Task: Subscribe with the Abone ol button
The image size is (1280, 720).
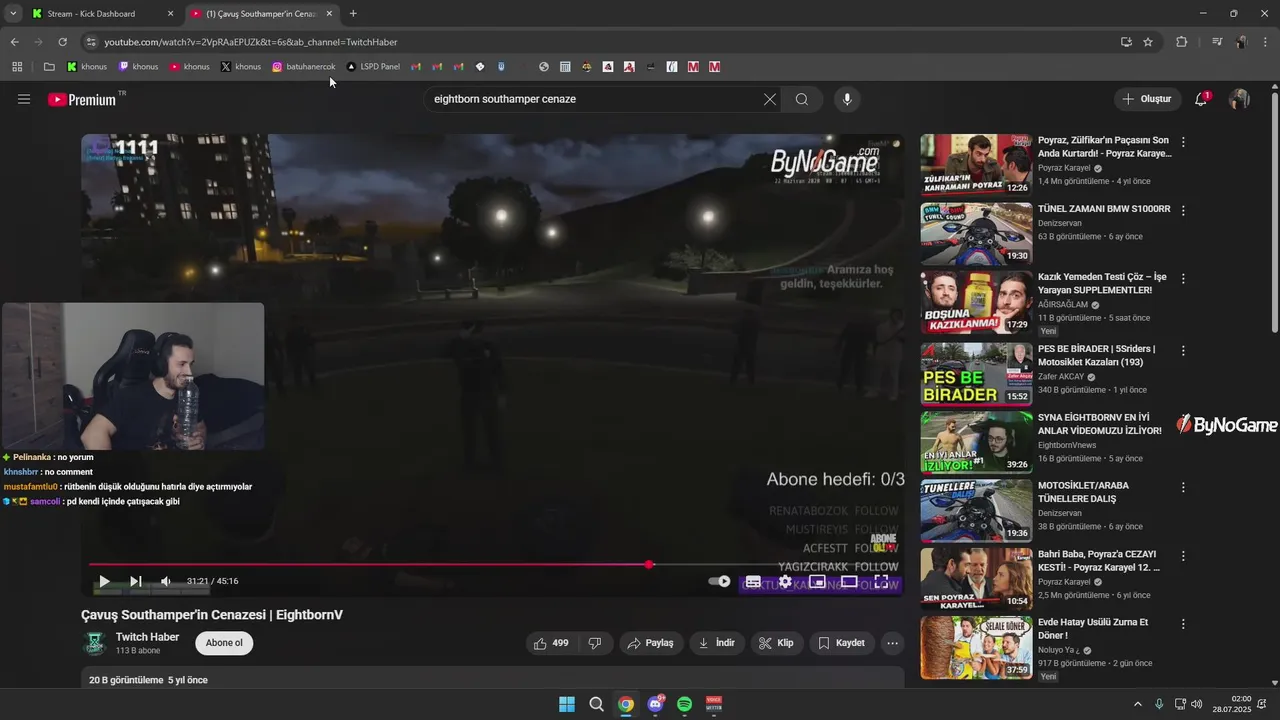Action: (224, 643)
